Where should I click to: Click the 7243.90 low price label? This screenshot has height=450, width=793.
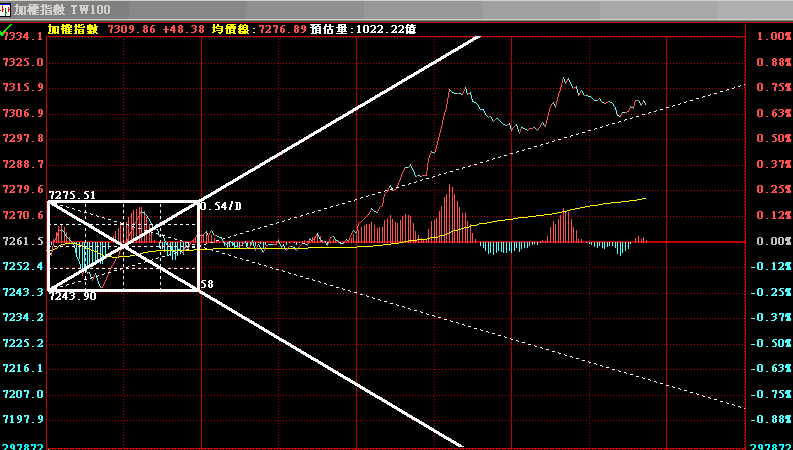tap(72, 296)
